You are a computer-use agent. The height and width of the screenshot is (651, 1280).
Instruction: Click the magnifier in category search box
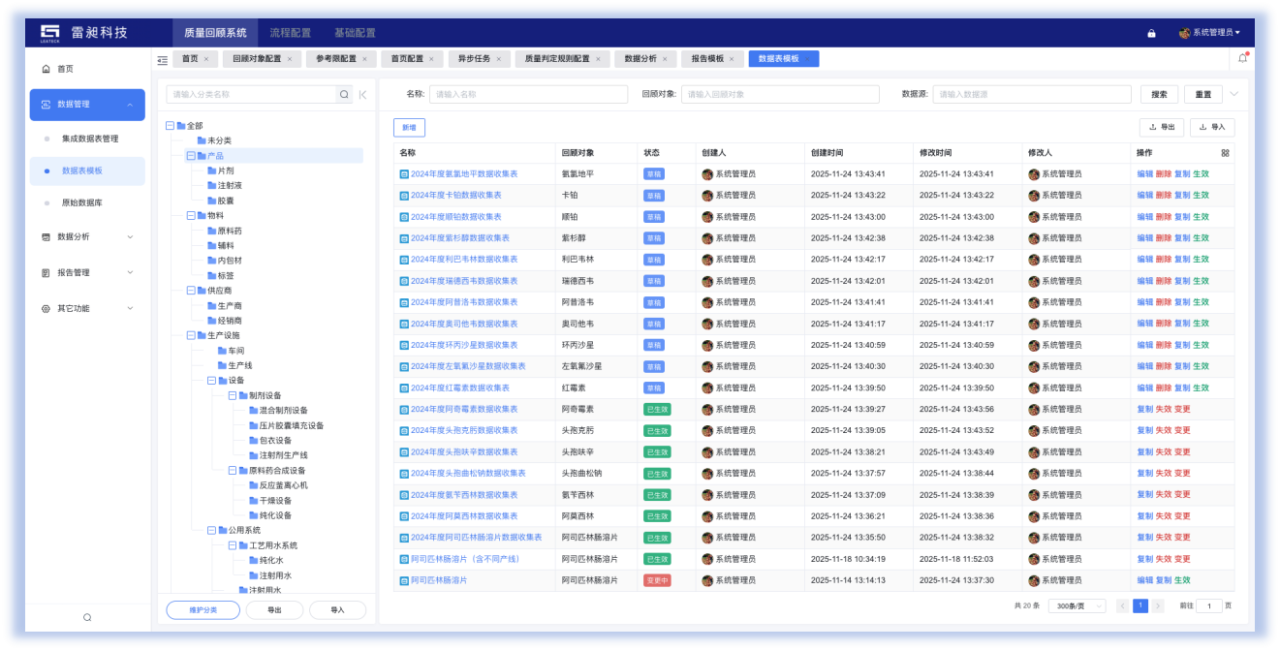[344, 95]
